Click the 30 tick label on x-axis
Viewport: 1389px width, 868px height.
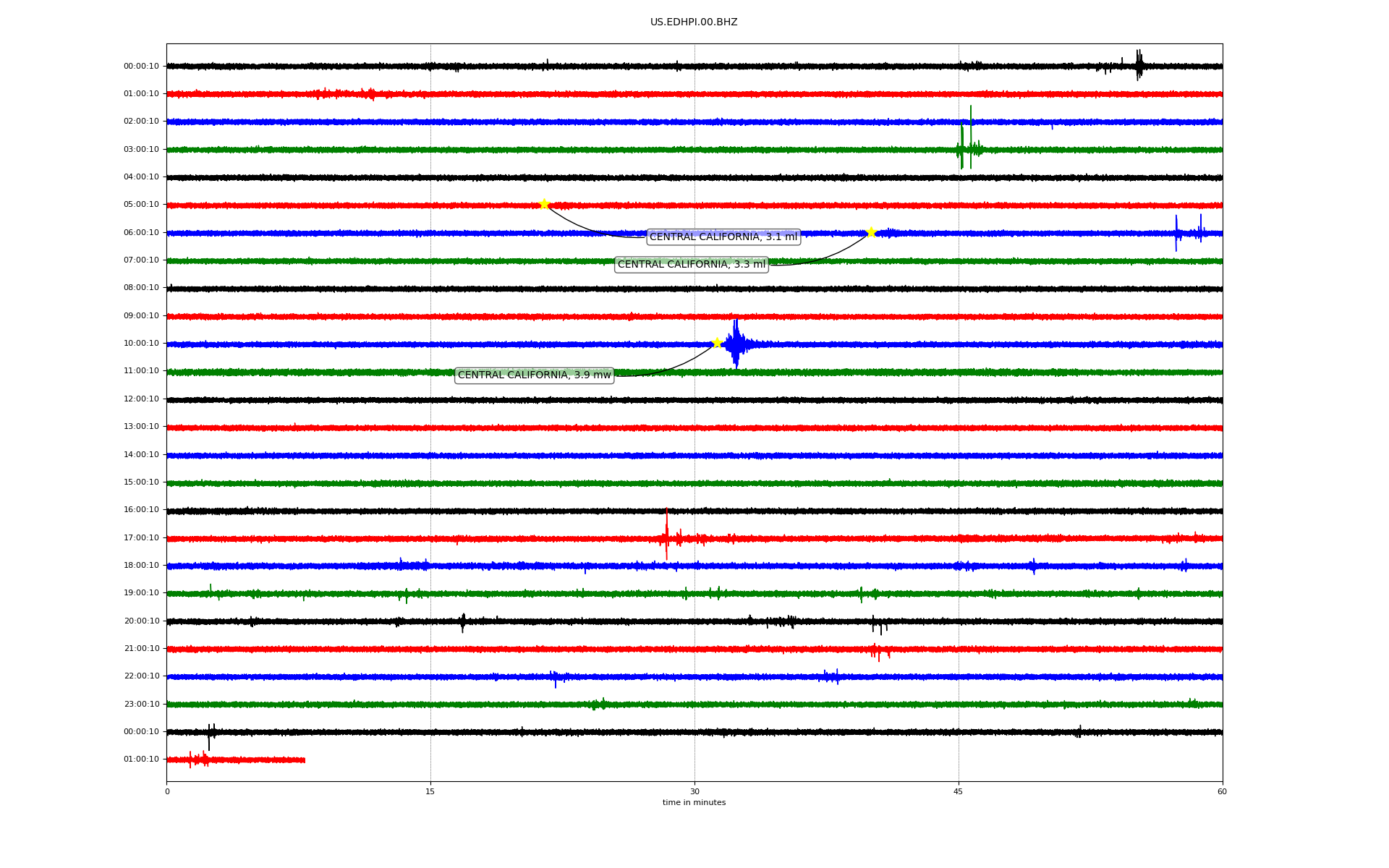(x=694, y=791)
